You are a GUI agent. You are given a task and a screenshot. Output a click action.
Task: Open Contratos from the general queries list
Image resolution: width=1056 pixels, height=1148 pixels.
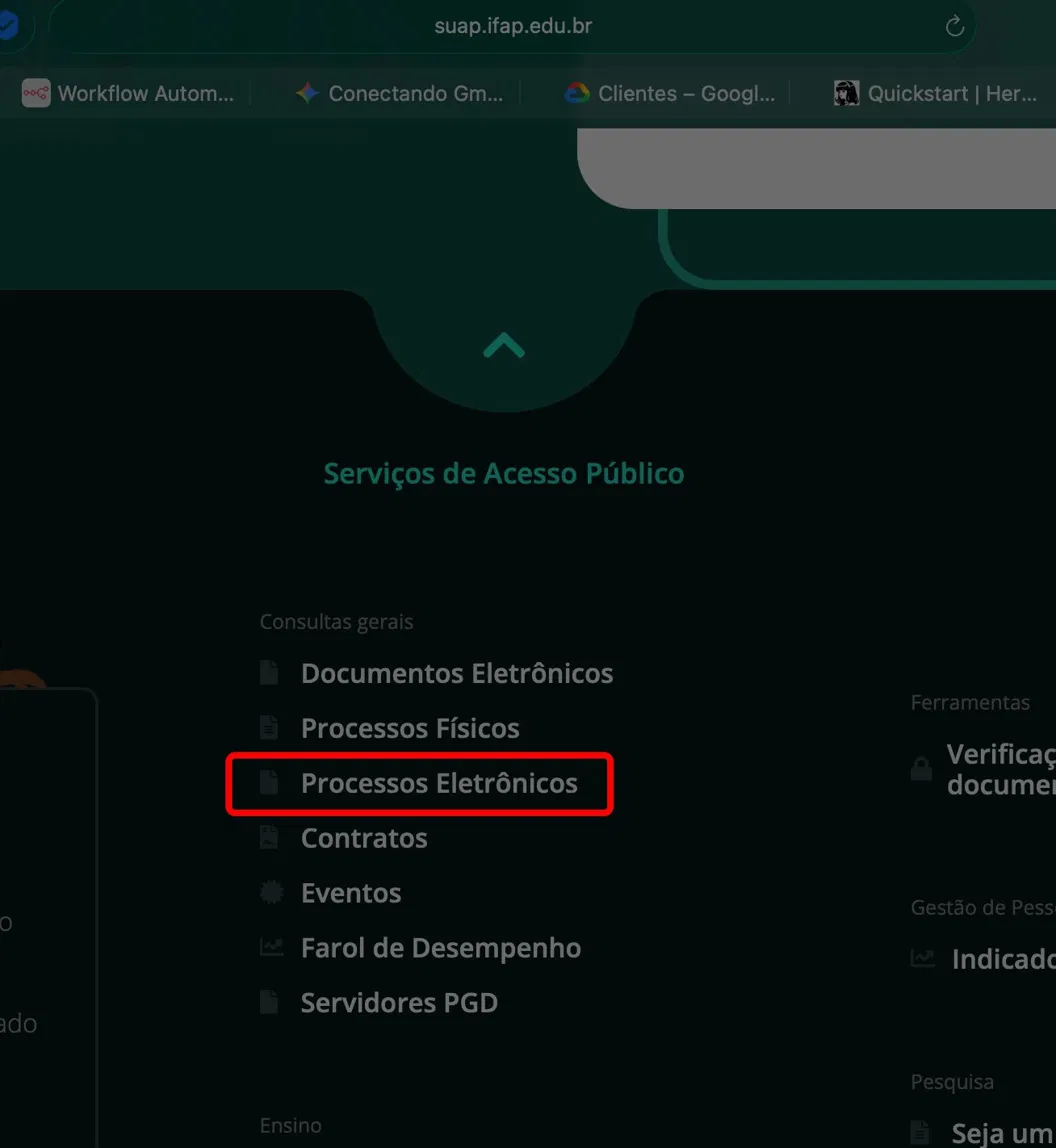364,838
